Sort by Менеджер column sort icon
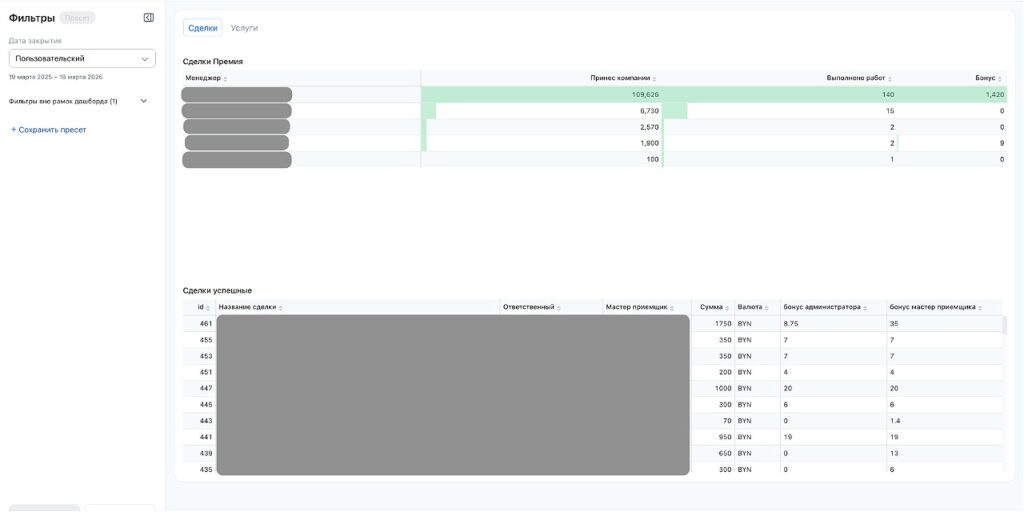1024x512 pixels. [x=225, y=79]
